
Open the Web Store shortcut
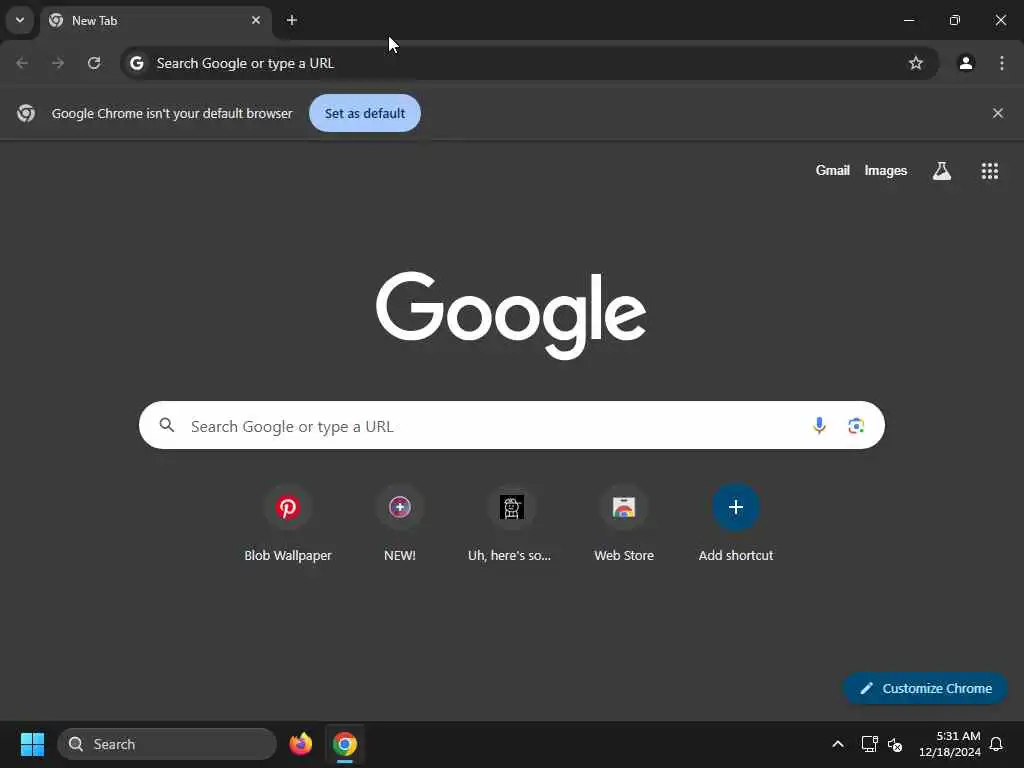[624, 524]
